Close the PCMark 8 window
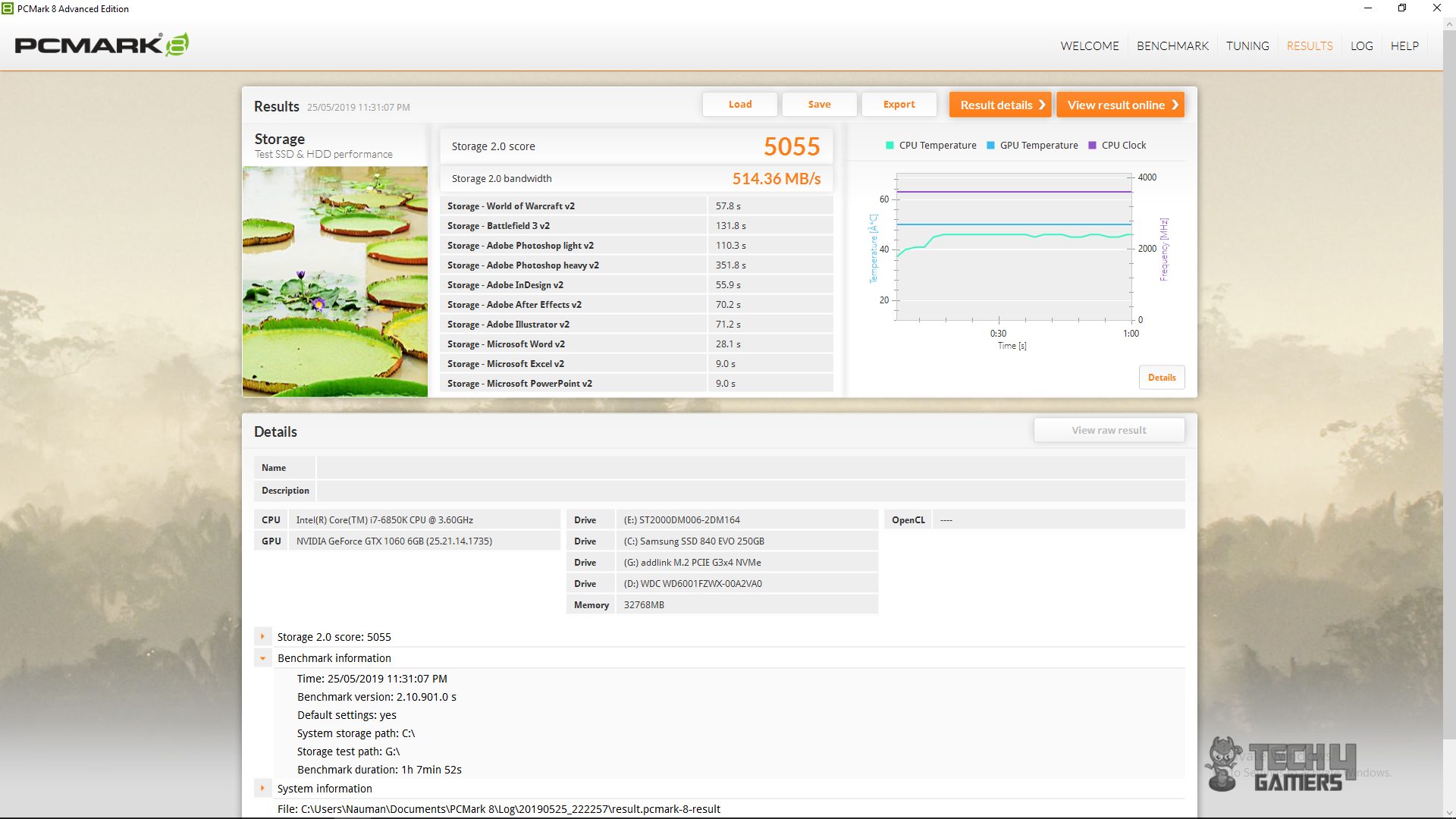The height and width of the screenshot is (819, 1456). (x=1437, y=8)
